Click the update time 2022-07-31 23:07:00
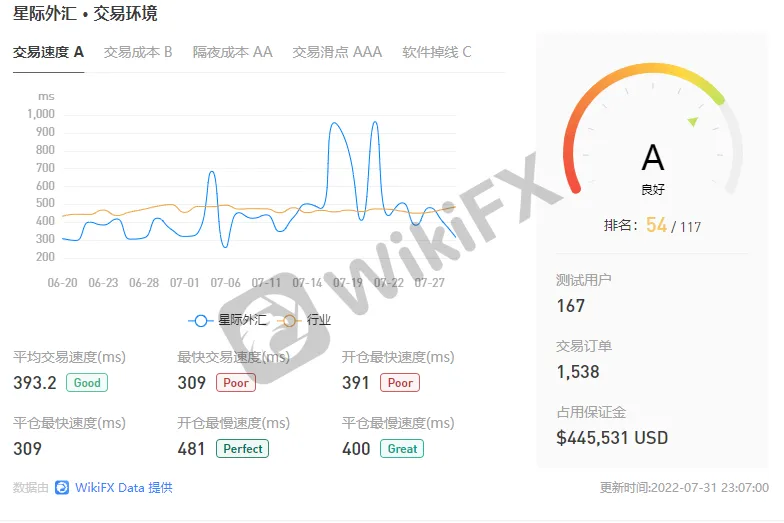This screenshot has width=784, height=523. click(710, 488)
